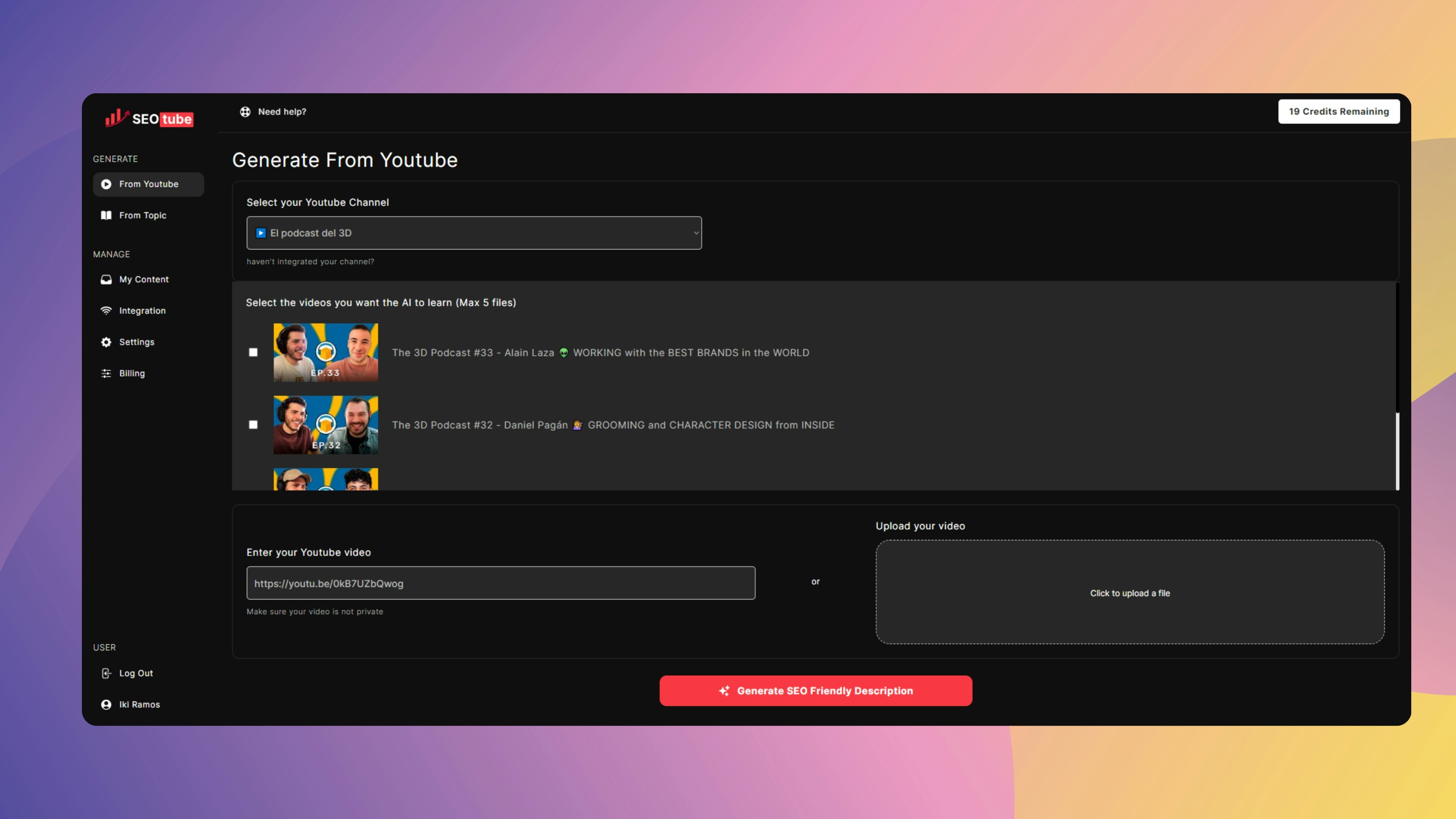Click the Billing sliders icon
The width and height of the screenshot is (1456, 819).
(x=106, y=373)
